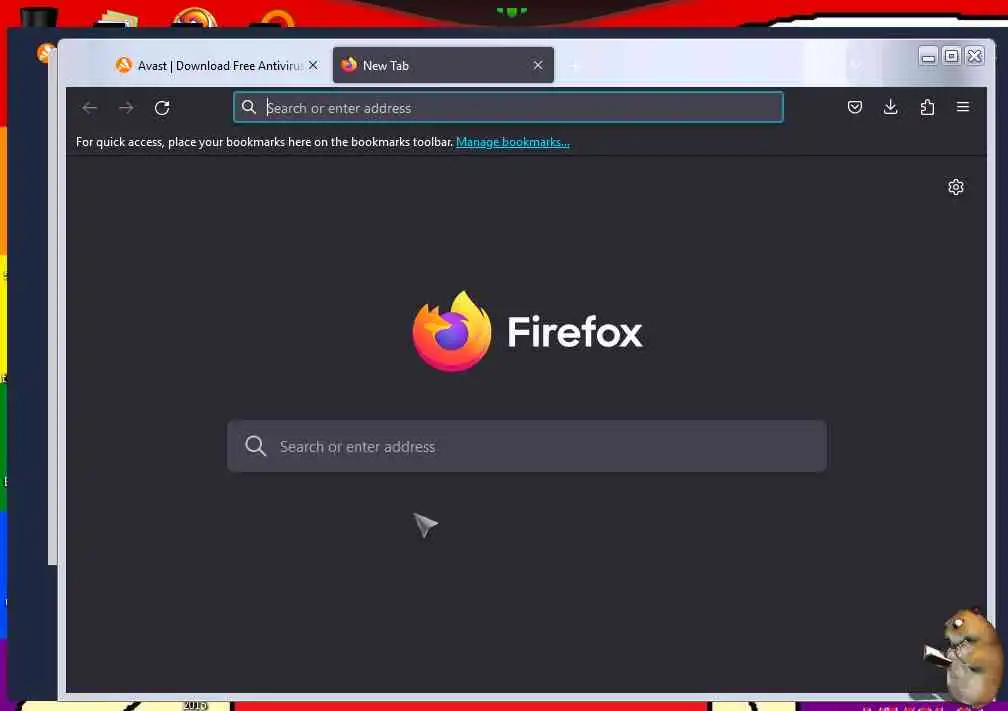Focus the top address bar field
The image size is (1008, 711).
[508, 107]
